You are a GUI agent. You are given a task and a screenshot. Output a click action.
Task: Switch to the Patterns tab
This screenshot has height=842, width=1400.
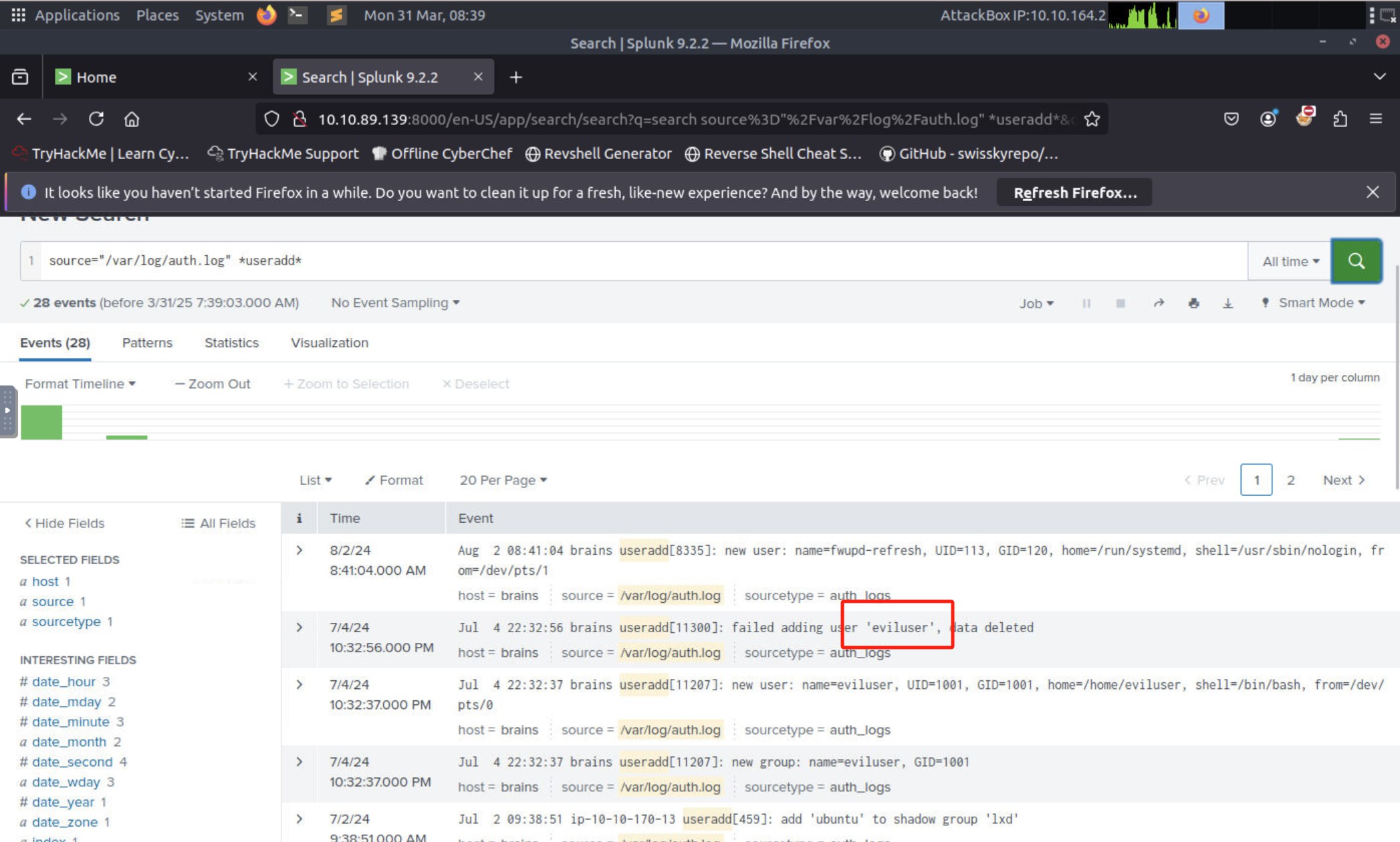tap(147, 343)
